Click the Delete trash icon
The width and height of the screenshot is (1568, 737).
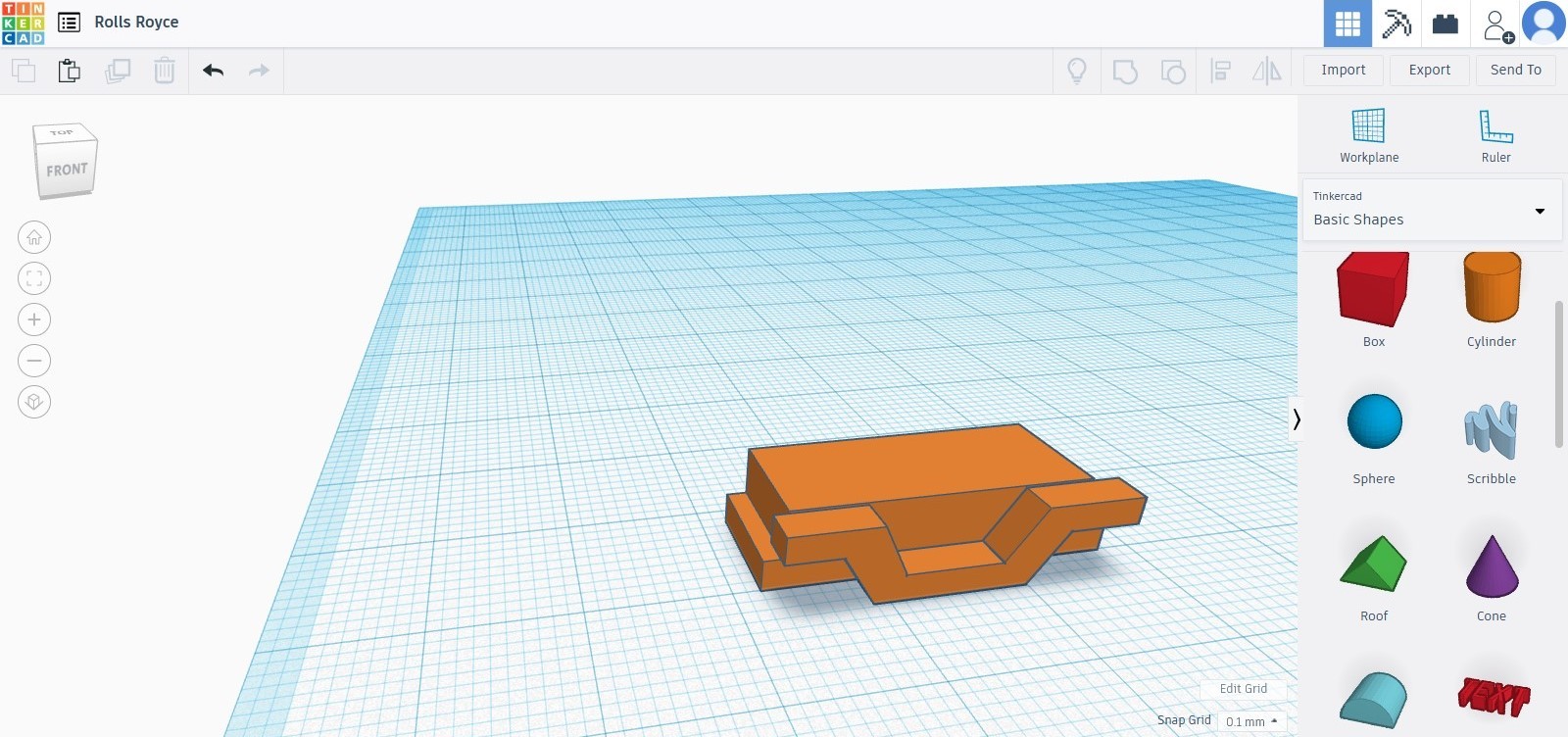[x=165, y=71]
